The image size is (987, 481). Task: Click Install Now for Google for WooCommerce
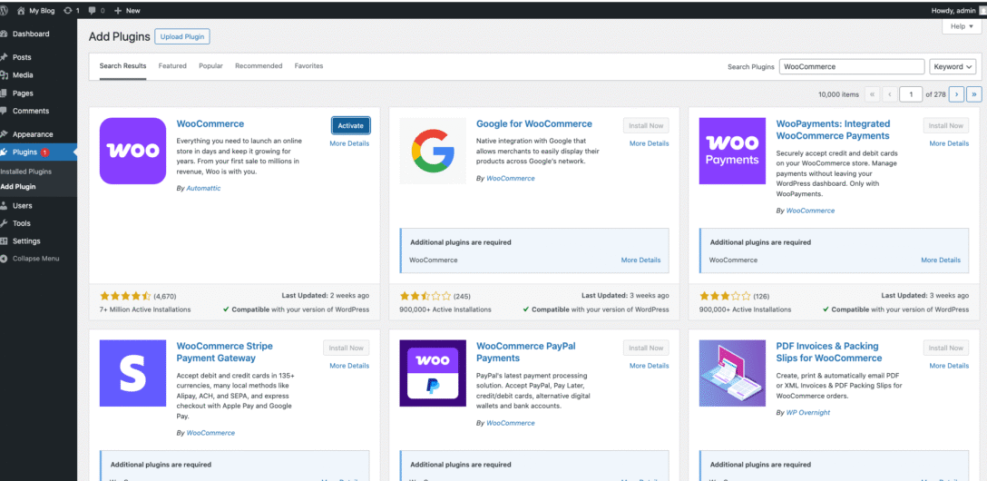[646, 126]
